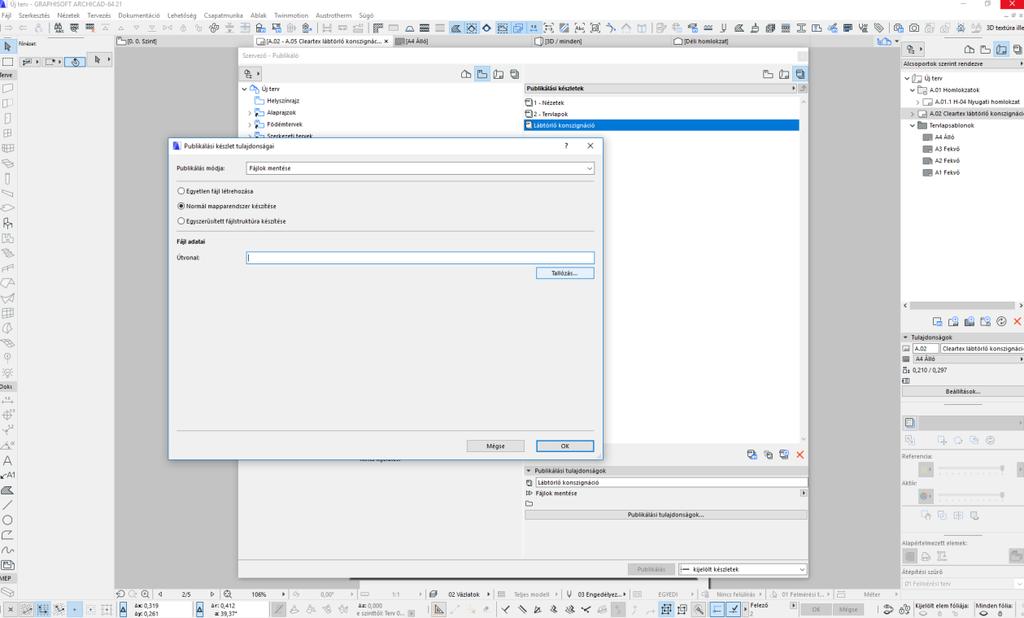This screenshot has width=1024, height=618.
Task: Click the 'Publikálás' button
Action: [651, 569]
